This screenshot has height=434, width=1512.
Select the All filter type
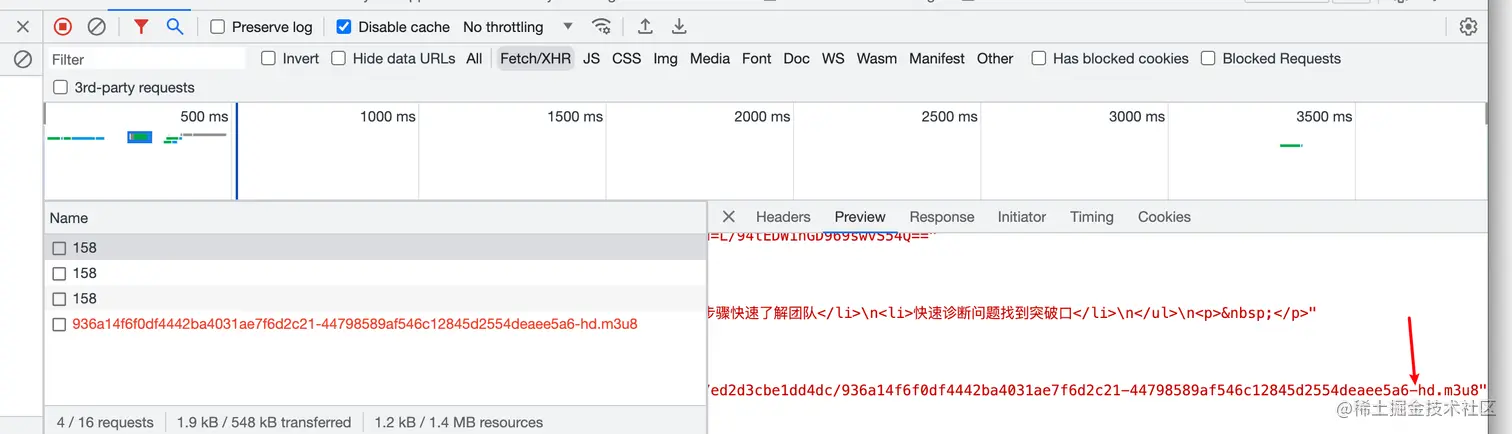474,58
